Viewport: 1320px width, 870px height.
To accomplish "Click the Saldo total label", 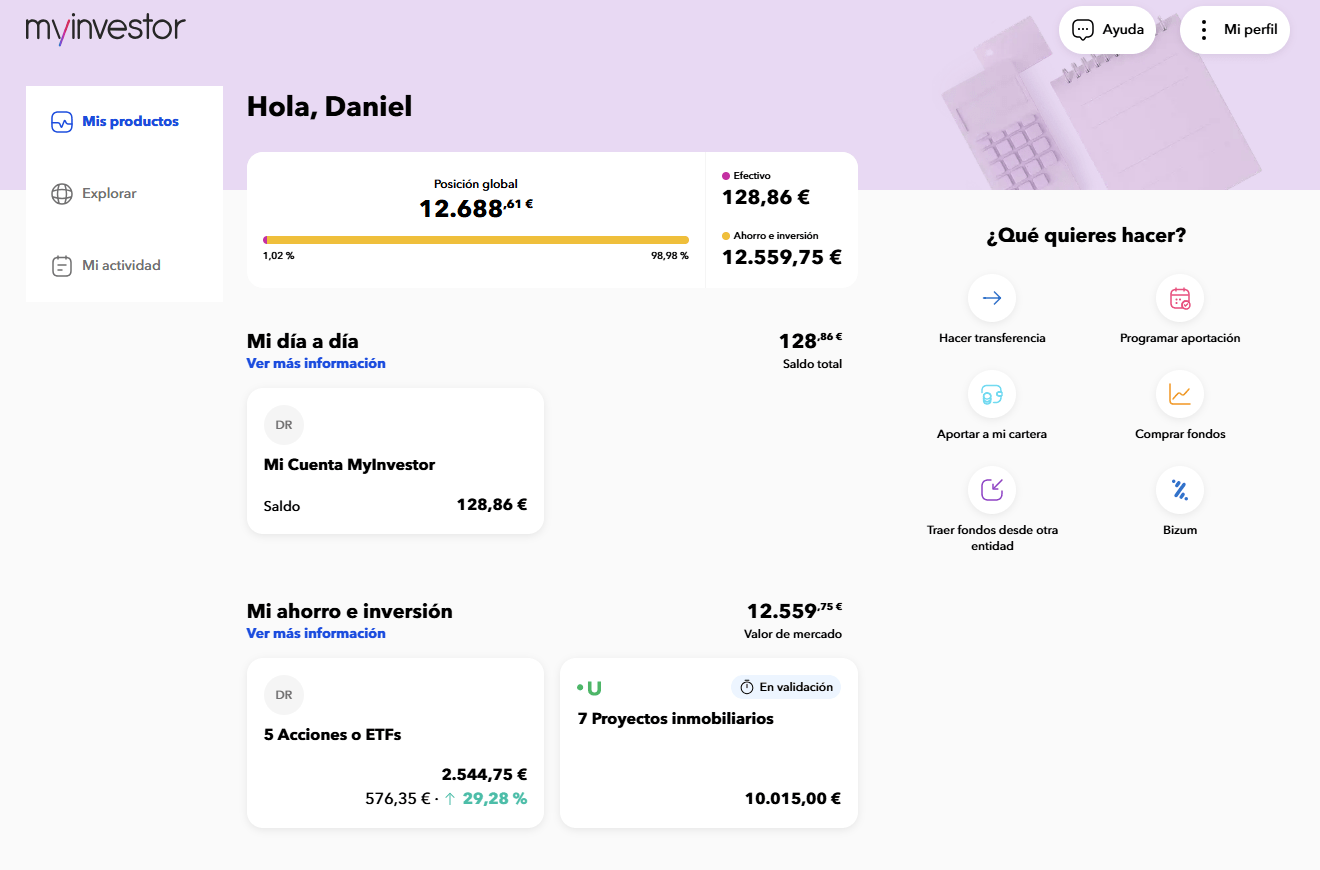I will click(x=813, y=364).
